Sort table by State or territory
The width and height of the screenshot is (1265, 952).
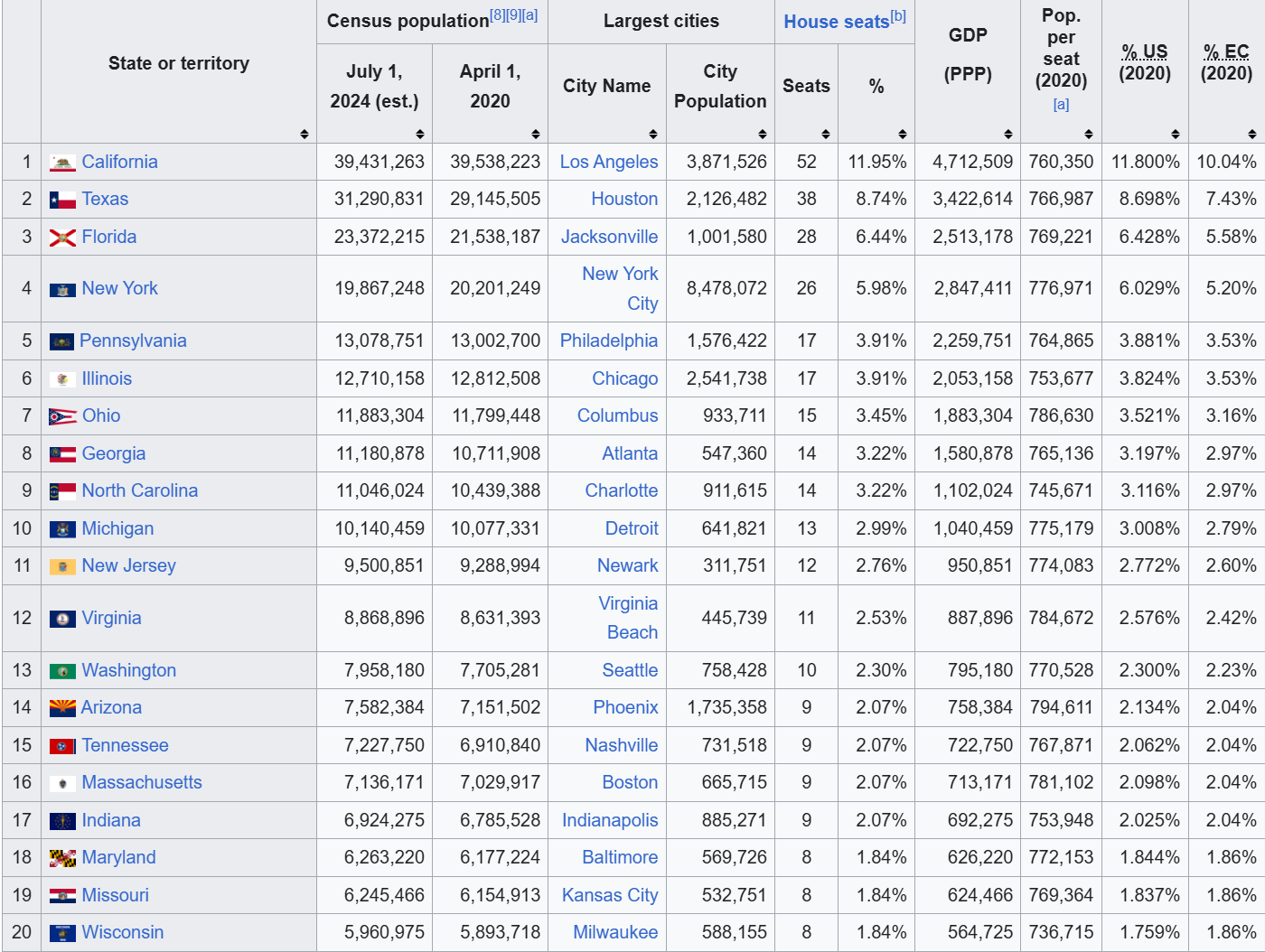click(x=305, y=135)
